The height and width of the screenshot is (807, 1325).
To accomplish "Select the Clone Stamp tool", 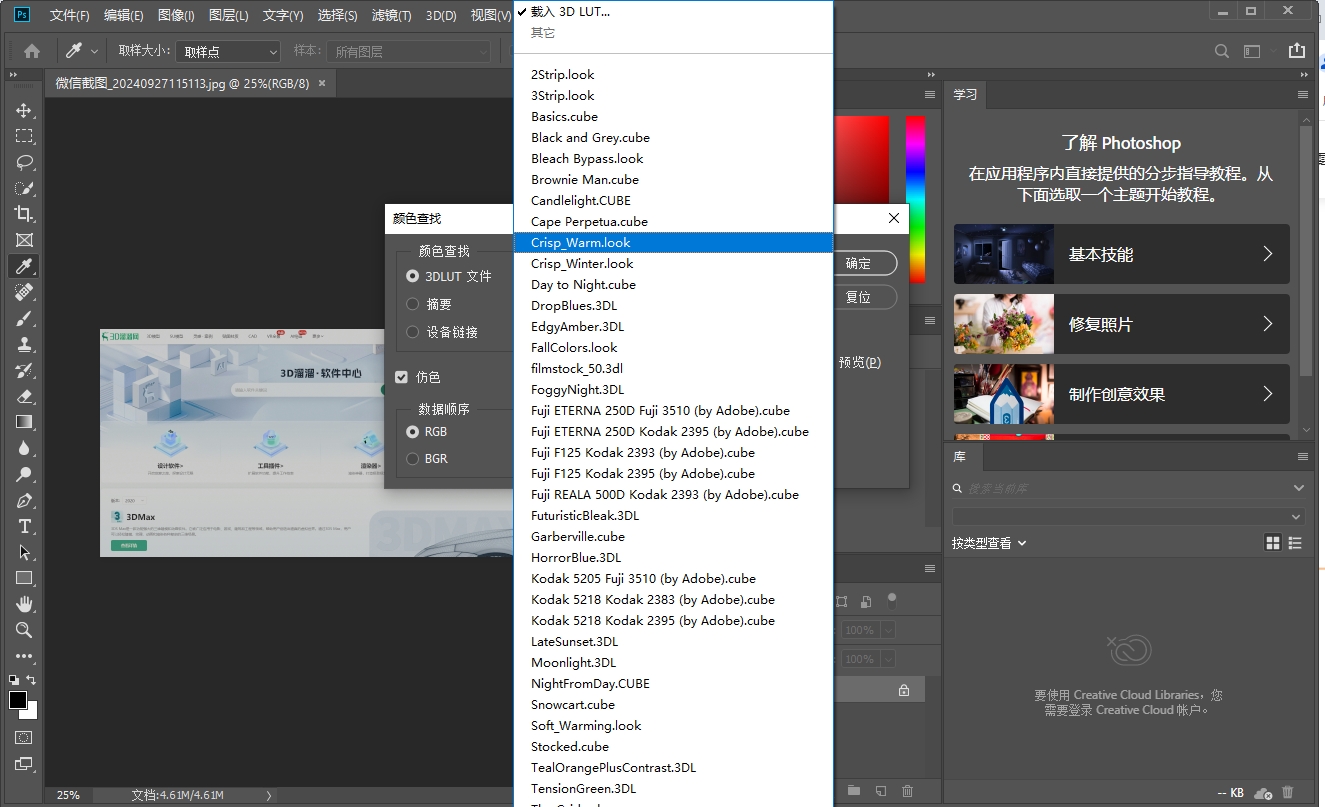I will pyautogui.click(x=24, y=344).
